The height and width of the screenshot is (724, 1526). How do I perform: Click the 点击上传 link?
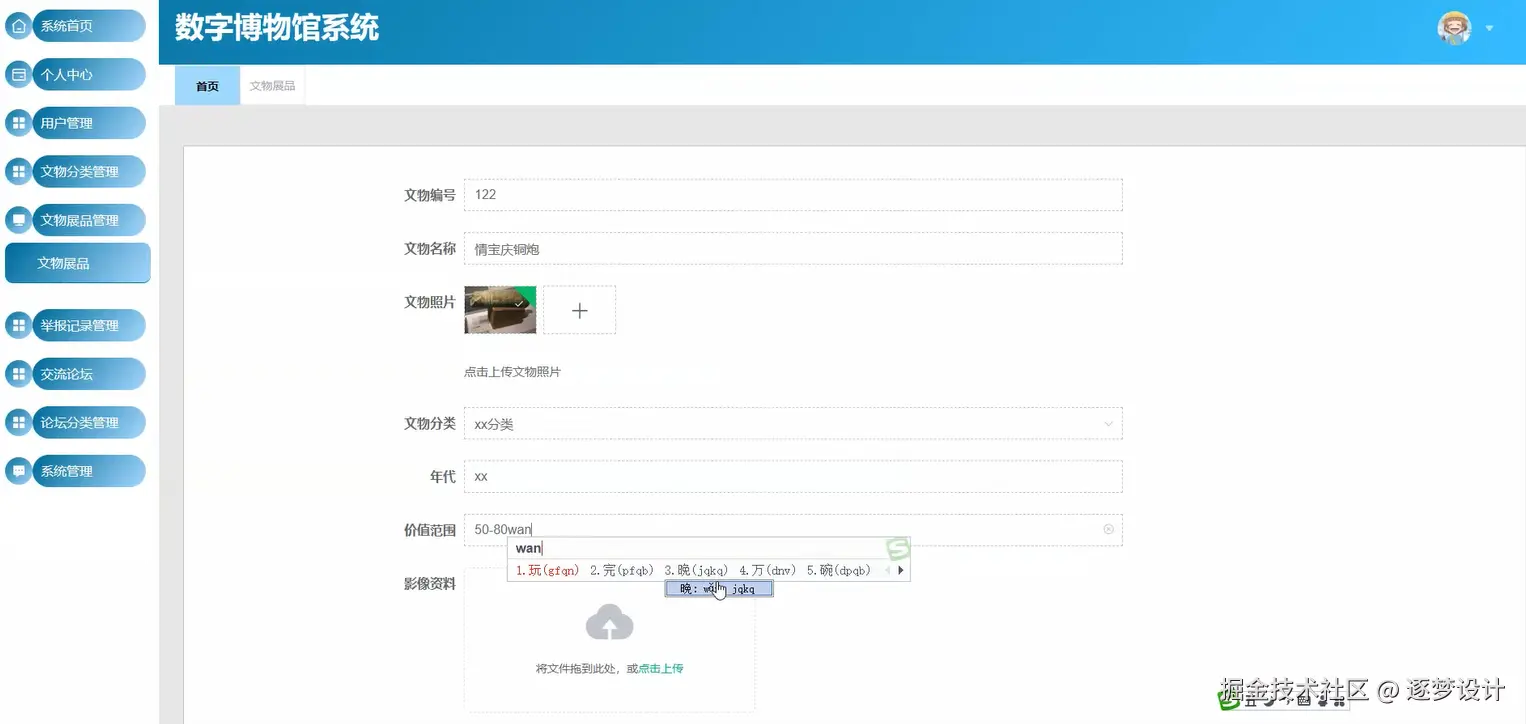click(661, 669)
